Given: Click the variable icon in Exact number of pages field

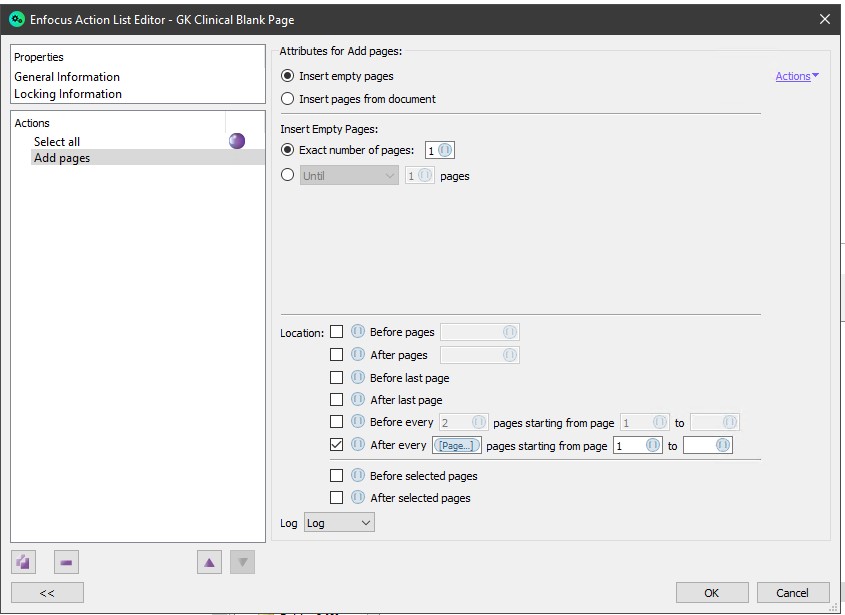Looking at the screenshot, I should coord(445,150).
